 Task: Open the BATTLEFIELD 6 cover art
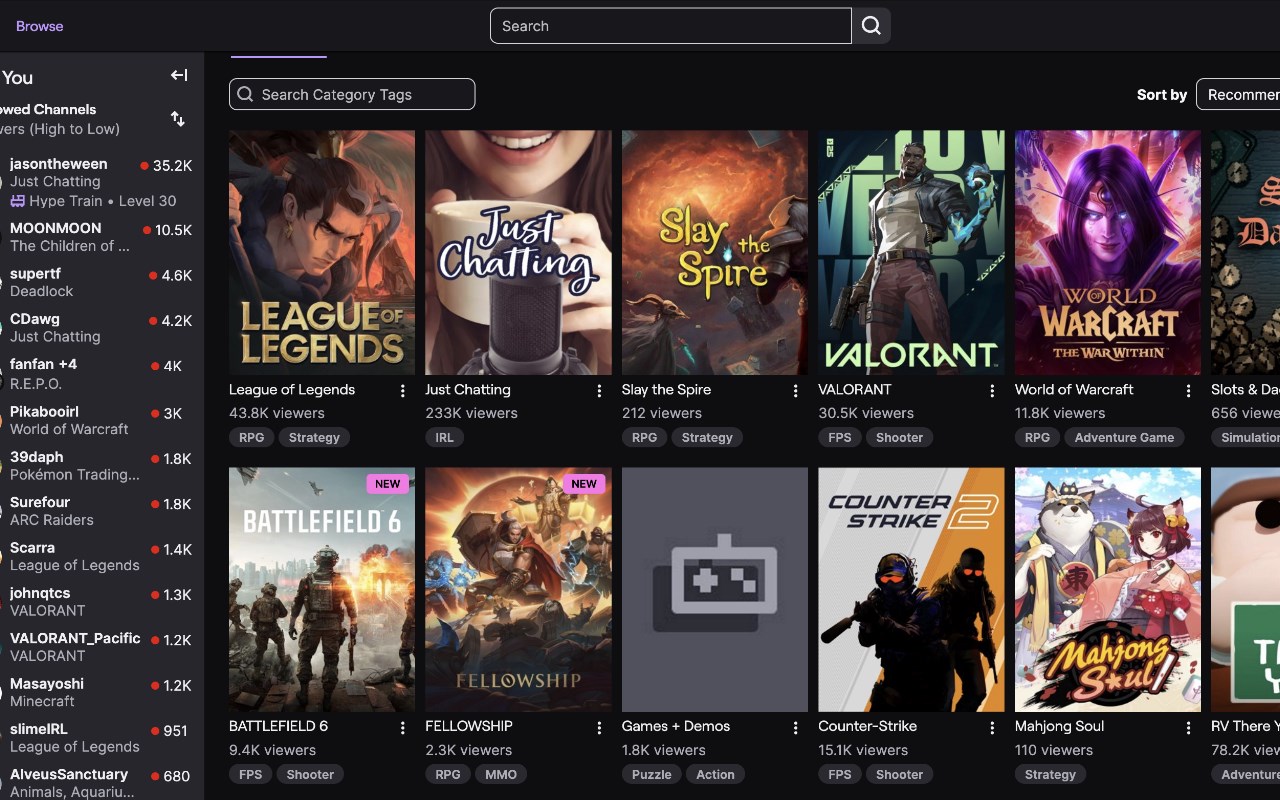tap(322, 590)
